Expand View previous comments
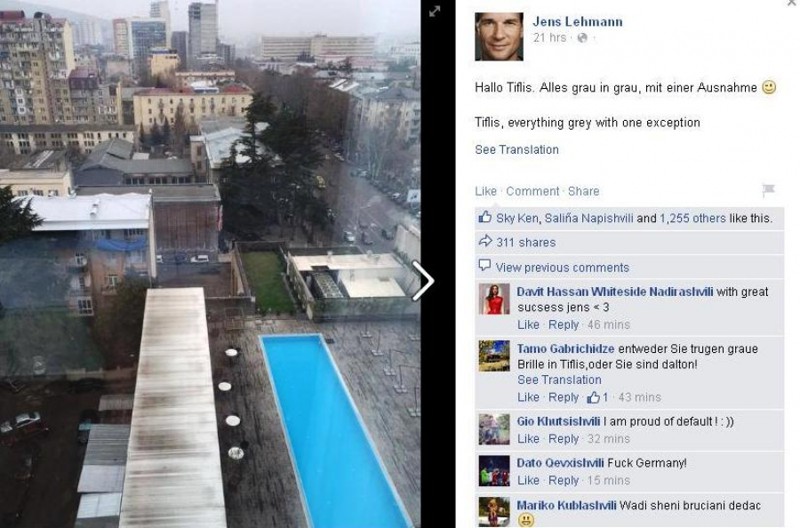Image resolution: width=800 pixels, height=528 pixels. click(562, 267)
